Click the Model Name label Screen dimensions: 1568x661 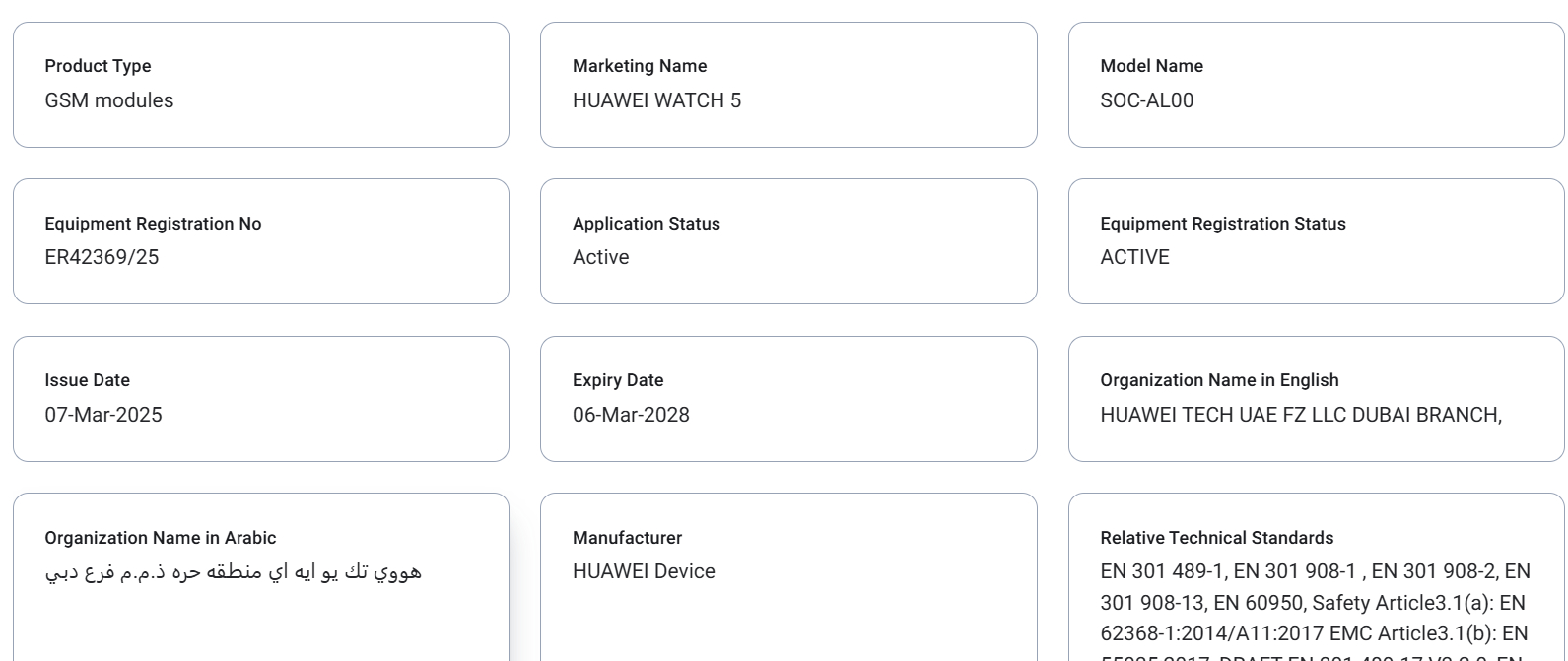tap(1151, 66)
